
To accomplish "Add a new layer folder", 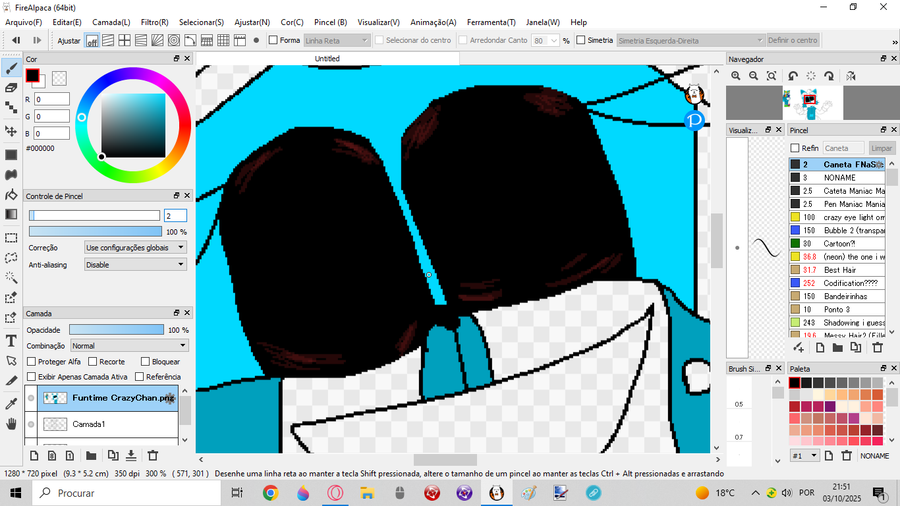I will [x=91, y=456].
